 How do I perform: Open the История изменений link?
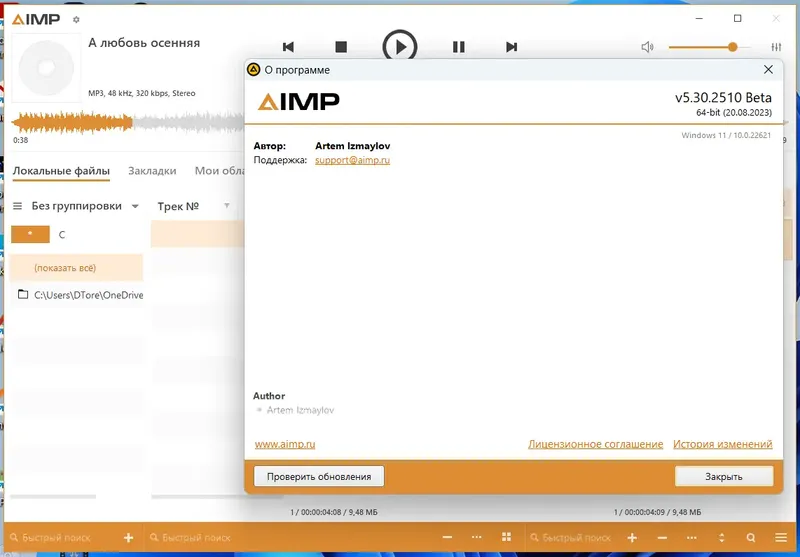[722, 444]
